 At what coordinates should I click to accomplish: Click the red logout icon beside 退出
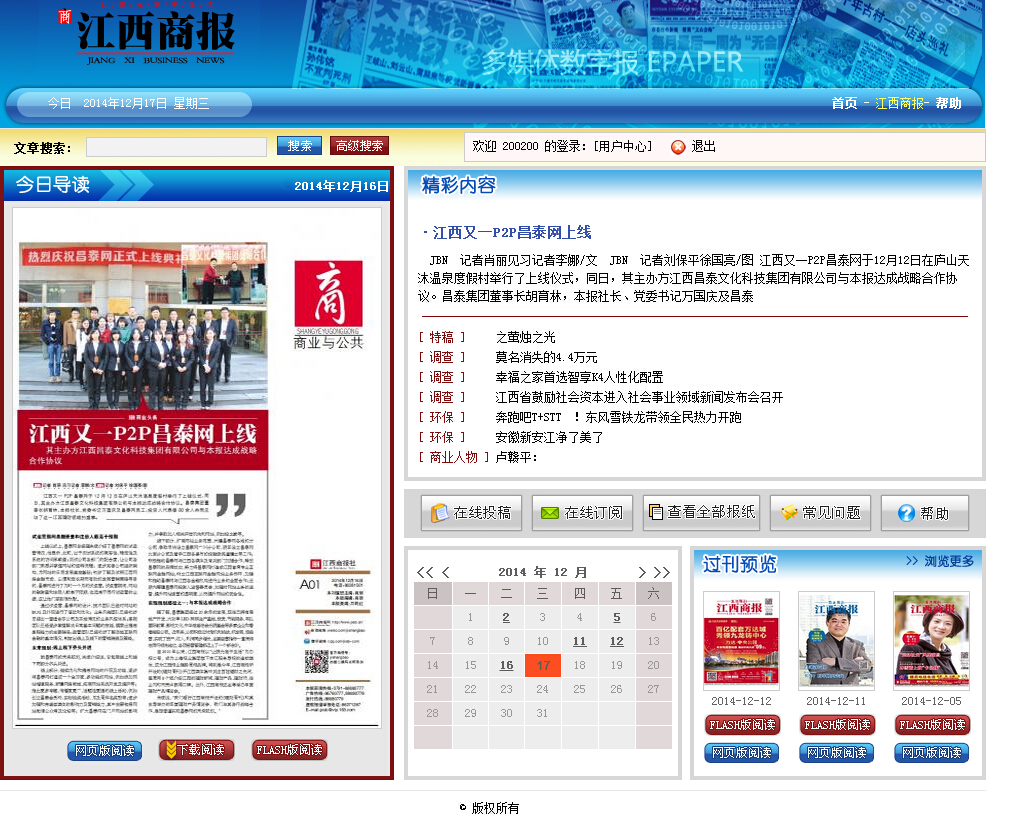[x=678, y=147]
